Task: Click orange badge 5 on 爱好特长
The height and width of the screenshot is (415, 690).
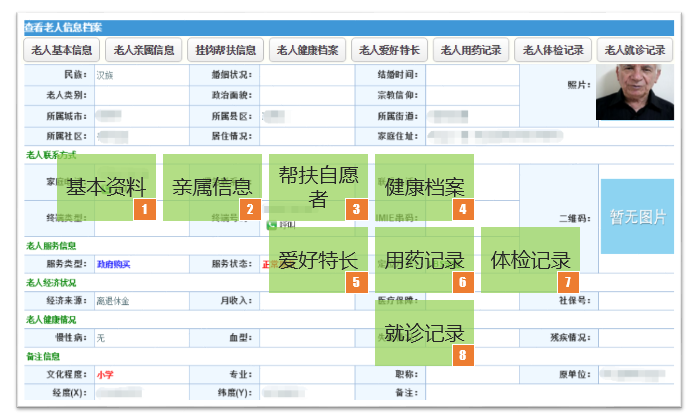Action: (356, 282)
